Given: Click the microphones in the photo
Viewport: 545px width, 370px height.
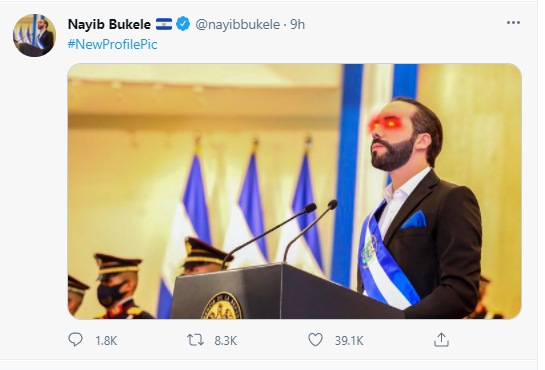Looking at the screenshot, I should pos(280,232).
